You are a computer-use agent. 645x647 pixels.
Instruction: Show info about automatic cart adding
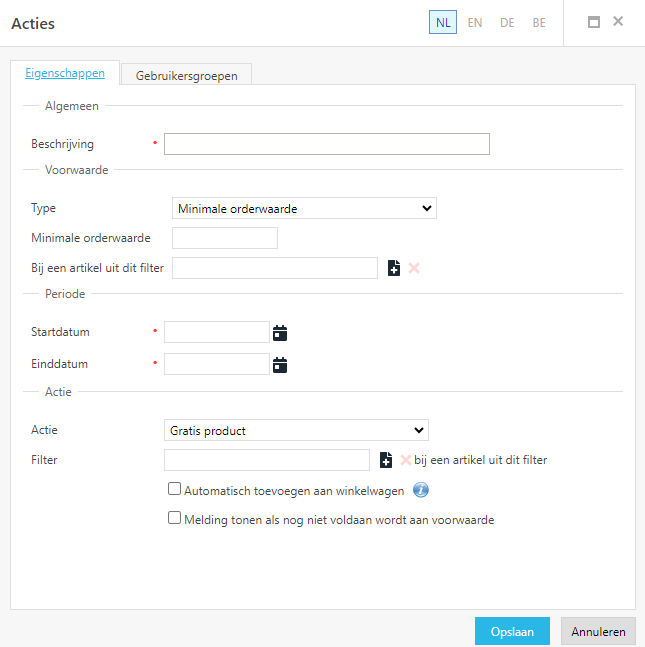click(421, 490)
